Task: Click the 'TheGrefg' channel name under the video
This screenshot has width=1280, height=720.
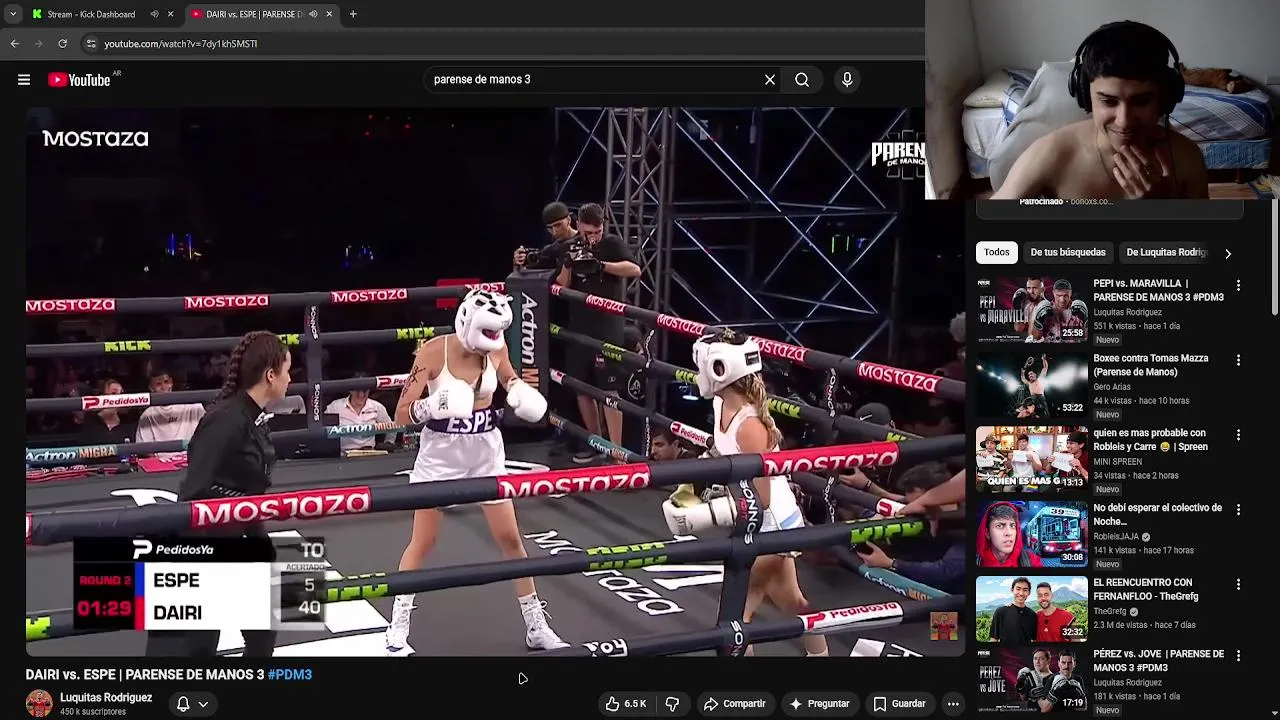Action: click(1110, 611)
